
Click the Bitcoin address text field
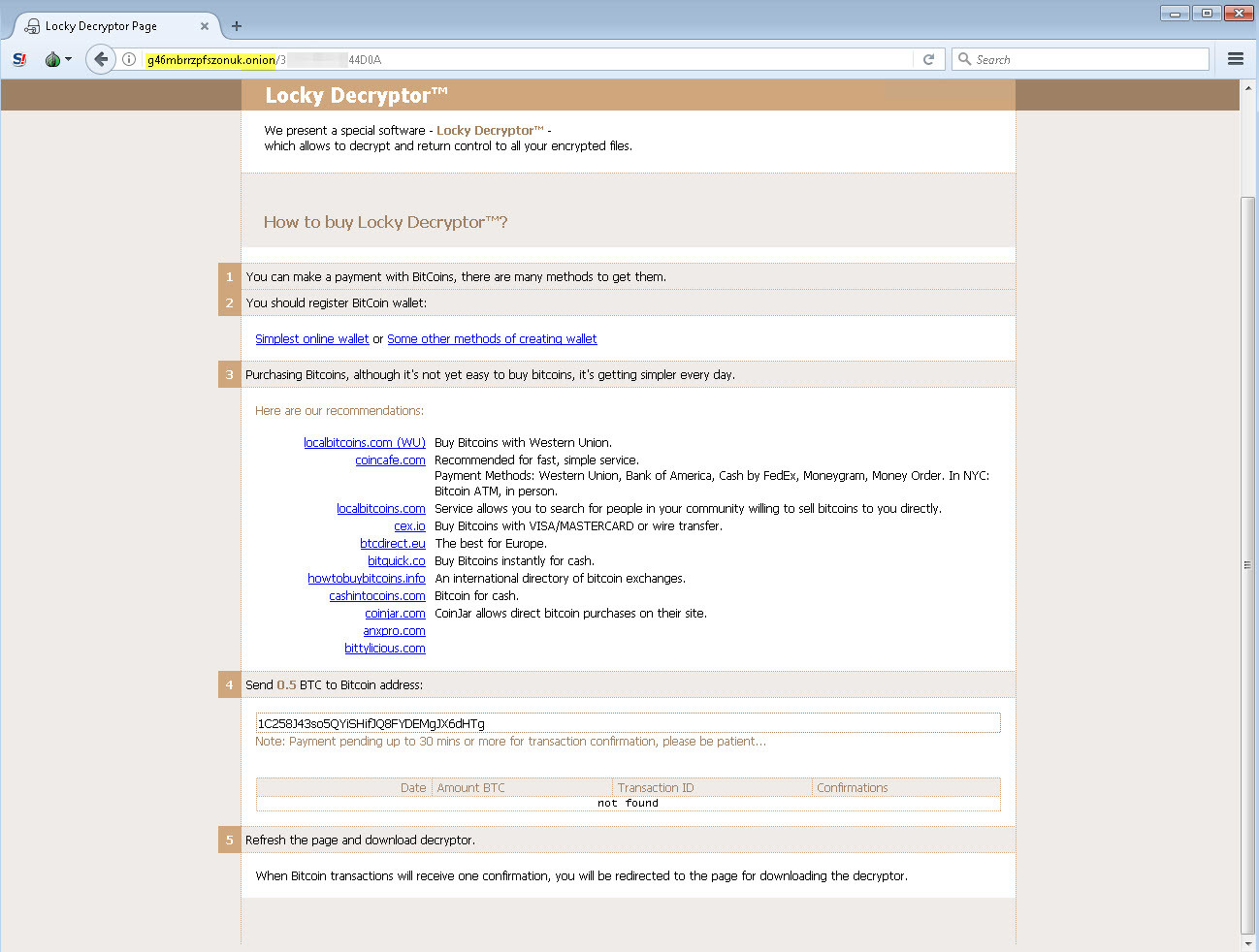tap(628, 723)
